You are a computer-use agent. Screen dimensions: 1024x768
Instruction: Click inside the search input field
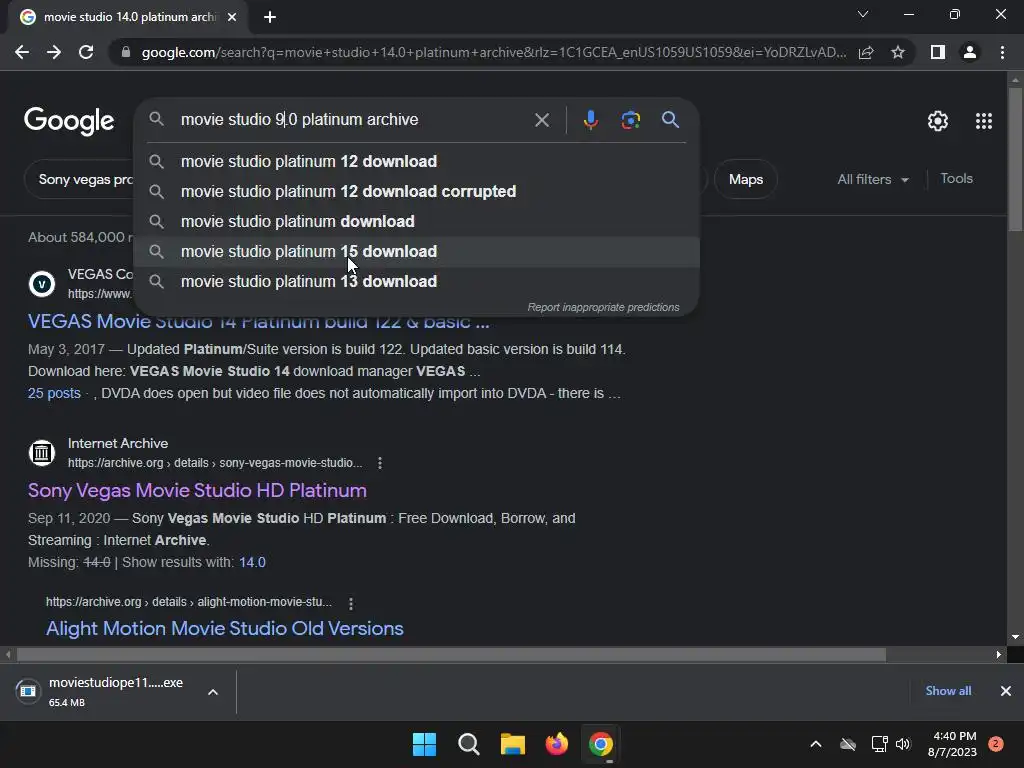[353, 120]
